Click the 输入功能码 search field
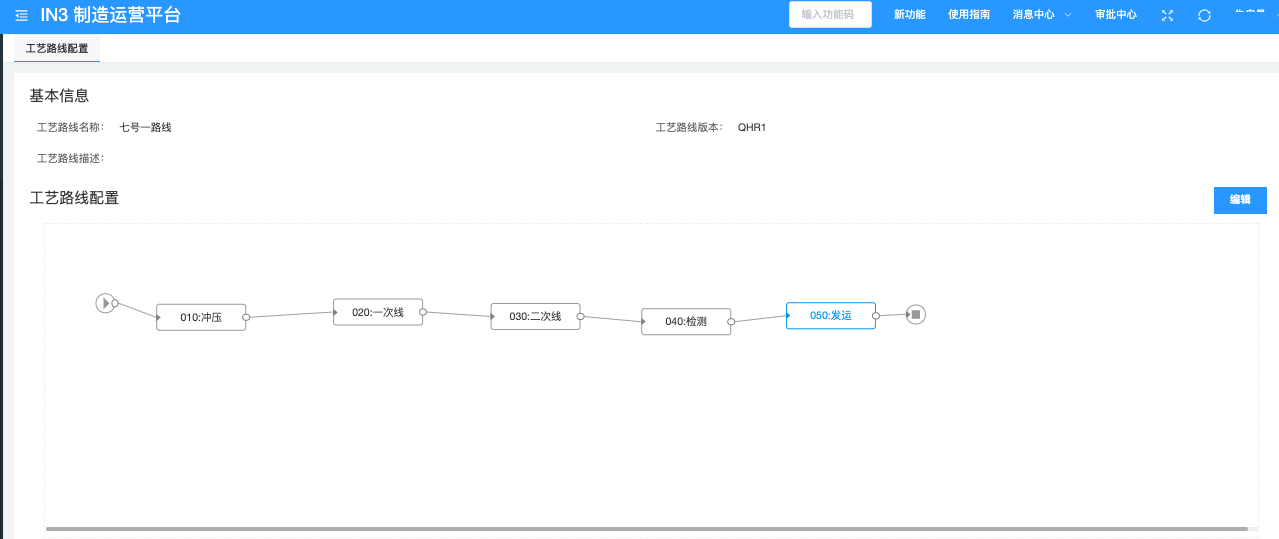1279x539 pixels. coord(829,15)
